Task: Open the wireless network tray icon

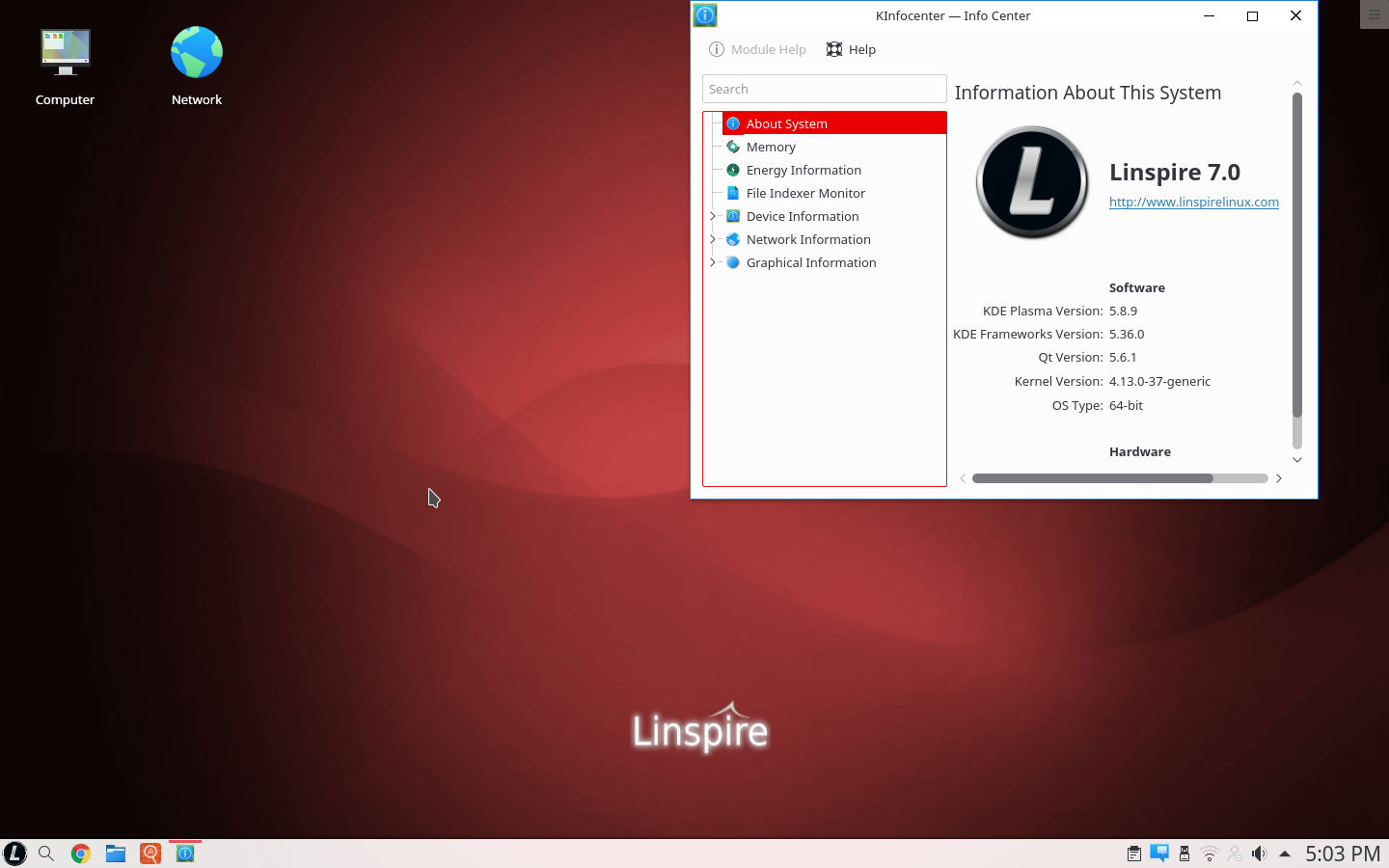Action: (1210, 854)
